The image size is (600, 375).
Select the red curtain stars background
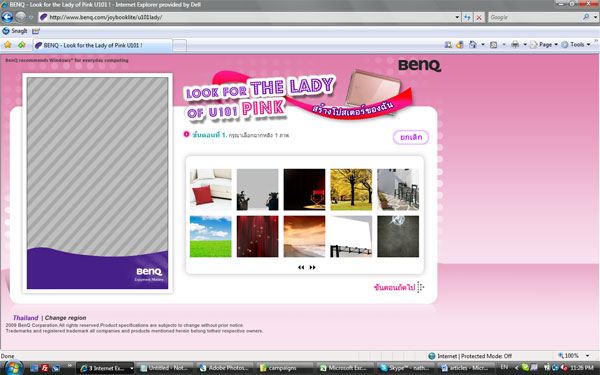click(258, 236)
